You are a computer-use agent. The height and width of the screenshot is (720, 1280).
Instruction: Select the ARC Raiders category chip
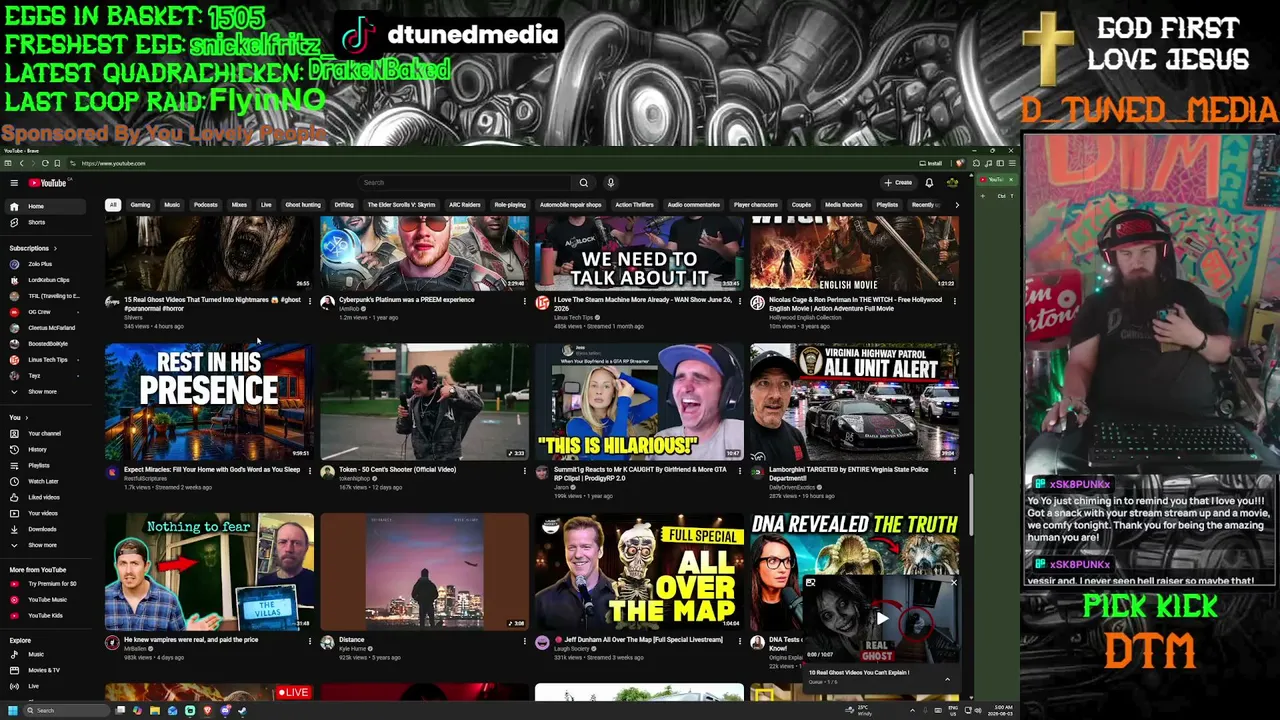pos(465,205)
